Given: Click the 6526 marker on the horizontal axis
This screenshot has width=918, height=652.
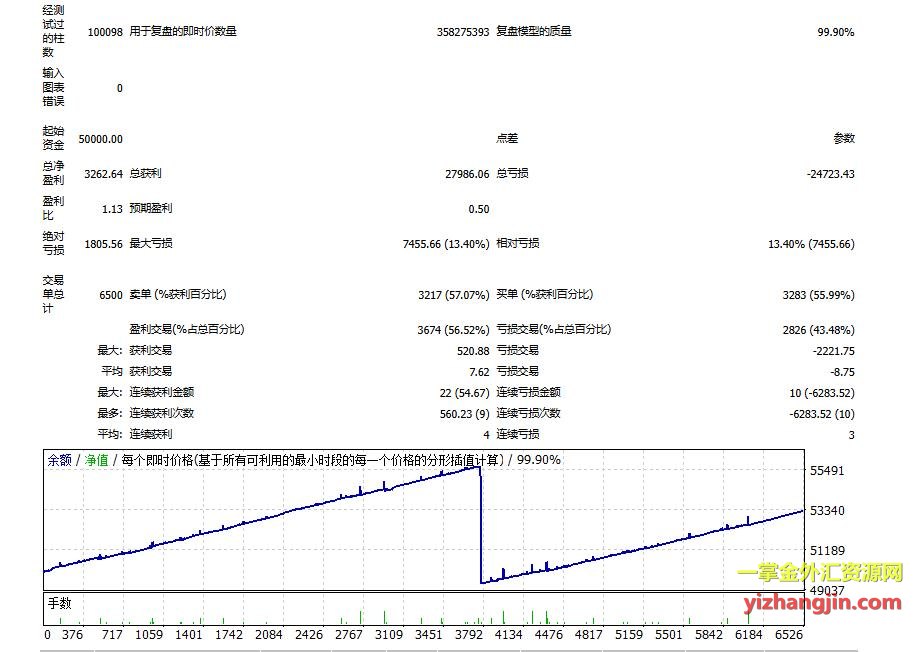Looking at the screenshot, I should (787, 634).
